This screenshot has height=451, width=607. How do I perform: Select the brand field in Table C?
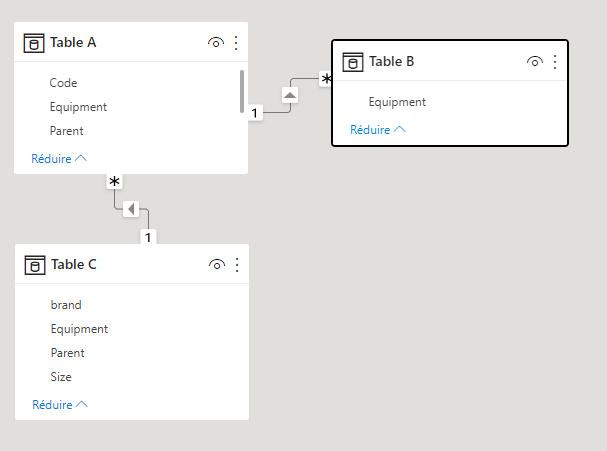click(x=66, y=305)
